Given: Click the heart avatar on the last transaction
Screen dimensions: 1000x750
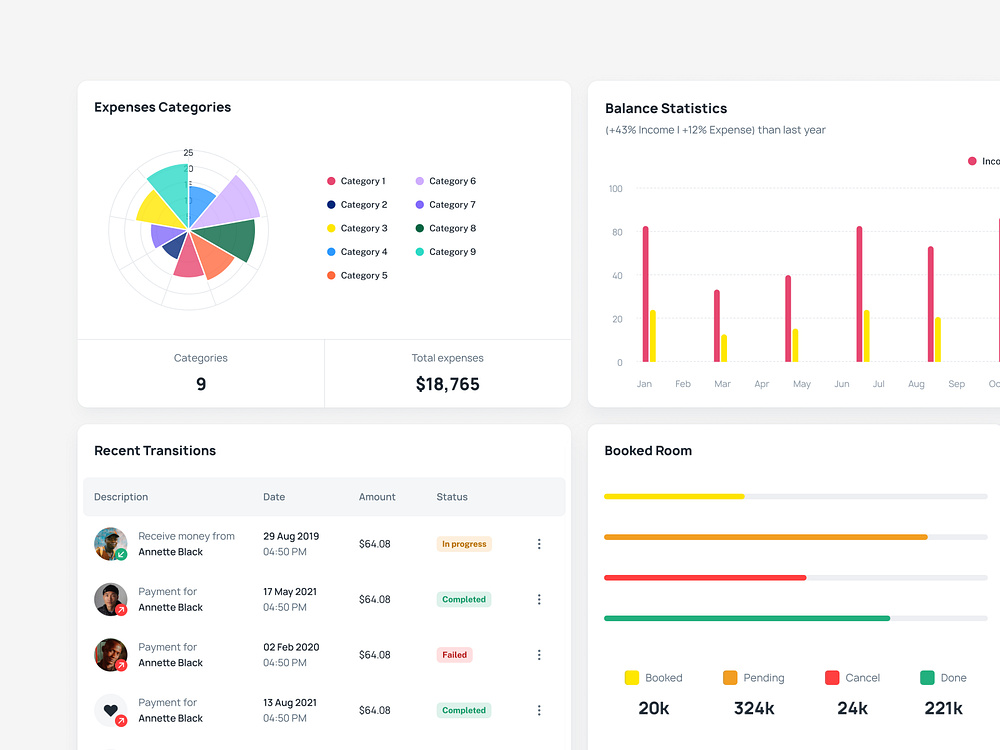Looking at the screenshot, I should pos(110,710).
